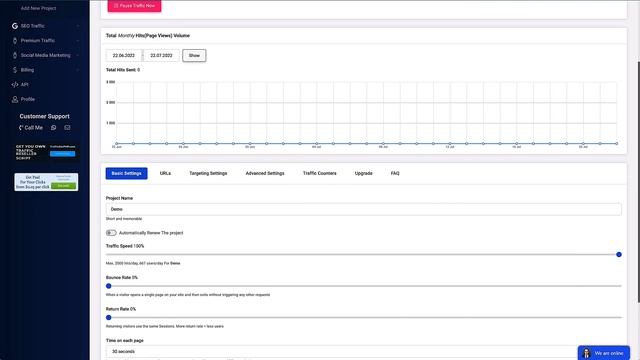This screenshot has height=360, width=640.
Task: Expand the Premium Traffic menu chevron
Action: 78,40
